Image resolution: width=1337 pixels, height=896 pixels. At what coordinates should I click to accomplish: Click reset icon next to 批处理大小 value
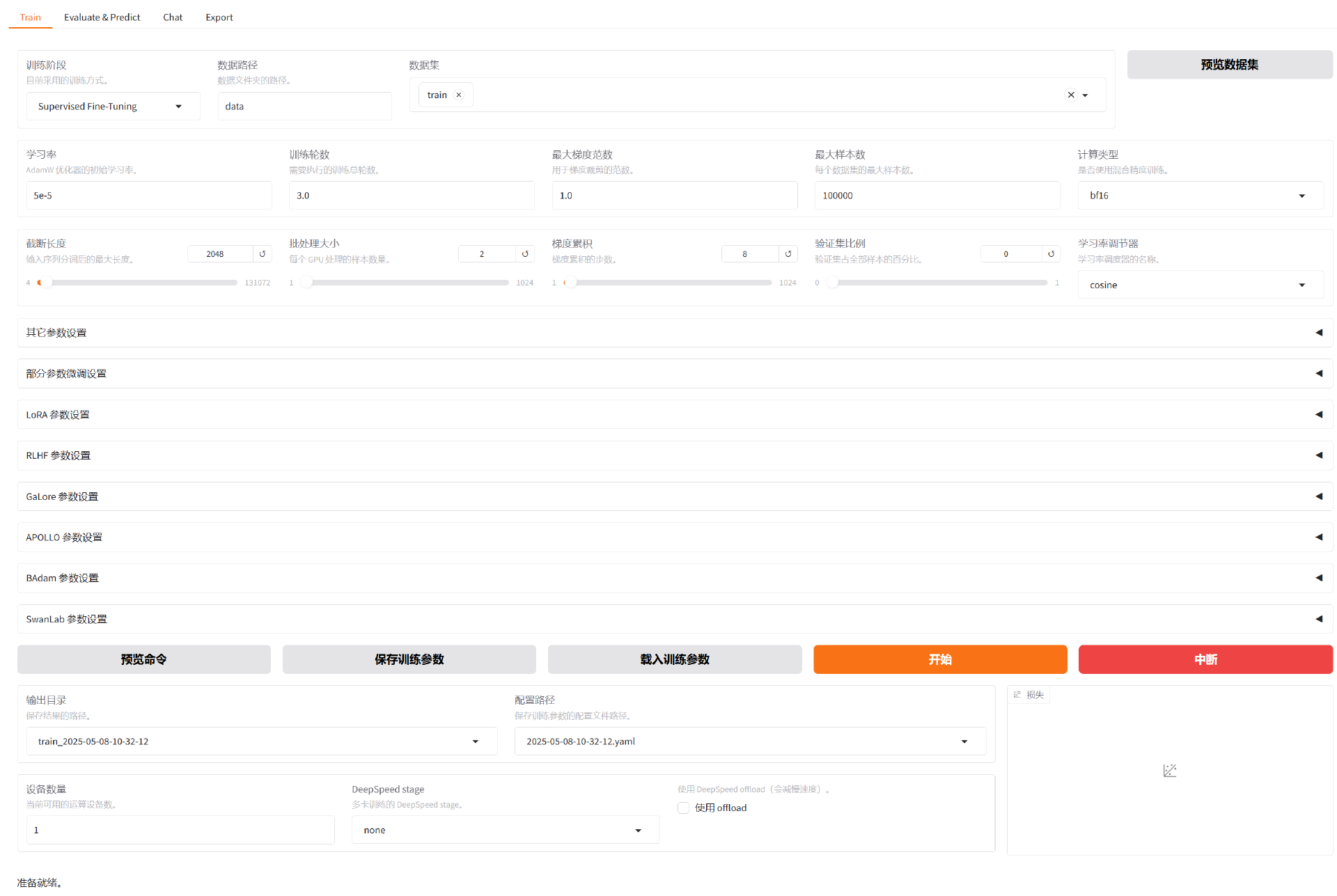(525, 254)
